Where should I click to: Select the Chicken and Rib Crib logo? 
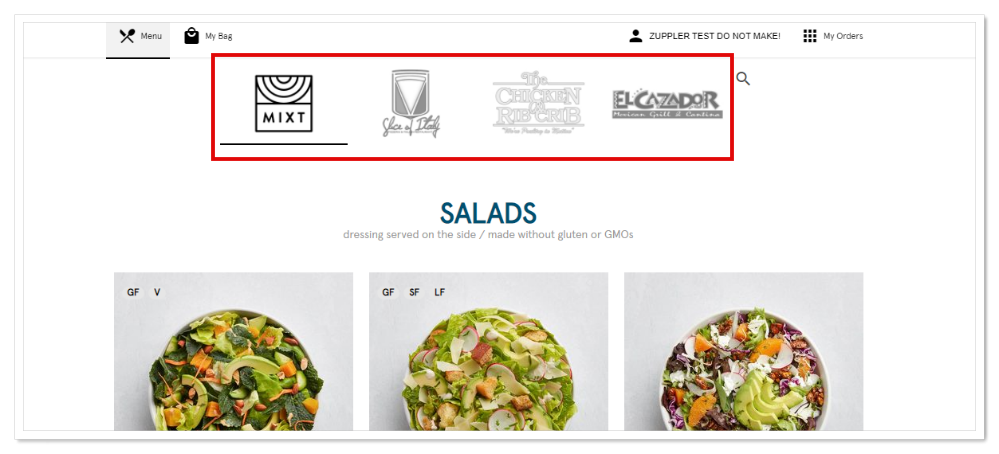(x=538, y=103)
